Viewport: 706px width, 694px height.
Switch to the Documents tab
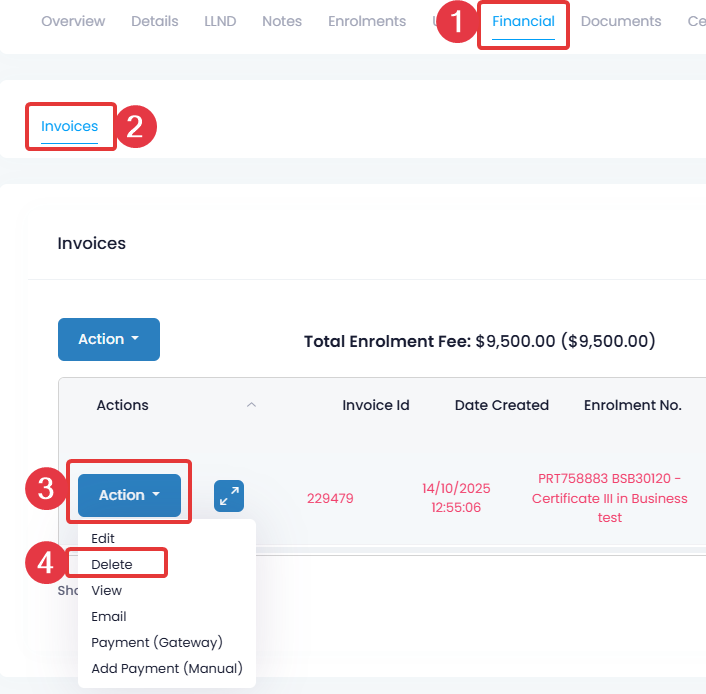(621, 21)
